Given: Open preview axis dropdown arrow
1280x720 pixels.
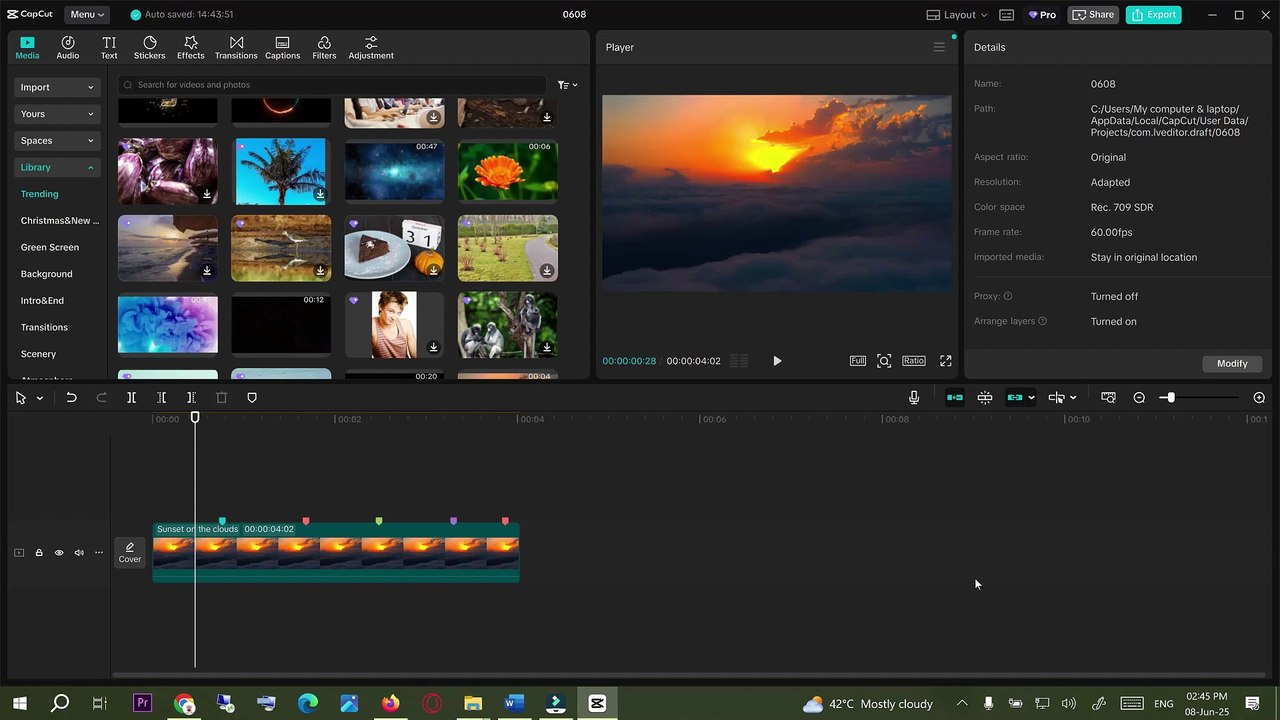Looking at the screenshot, I should coord(1073,398).
